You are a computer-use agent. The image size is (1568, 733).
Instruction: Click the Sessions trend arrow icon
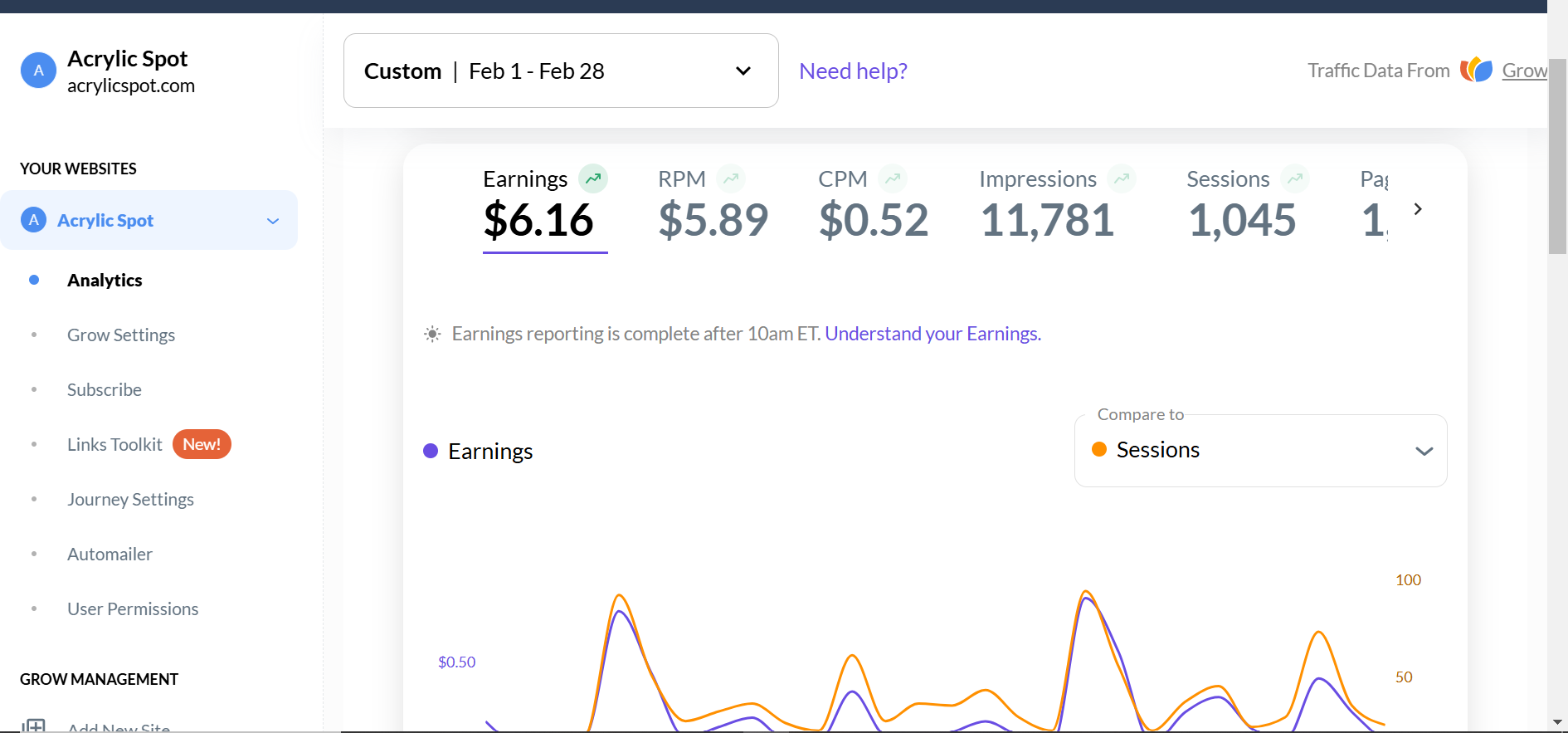click(1295, 178)
